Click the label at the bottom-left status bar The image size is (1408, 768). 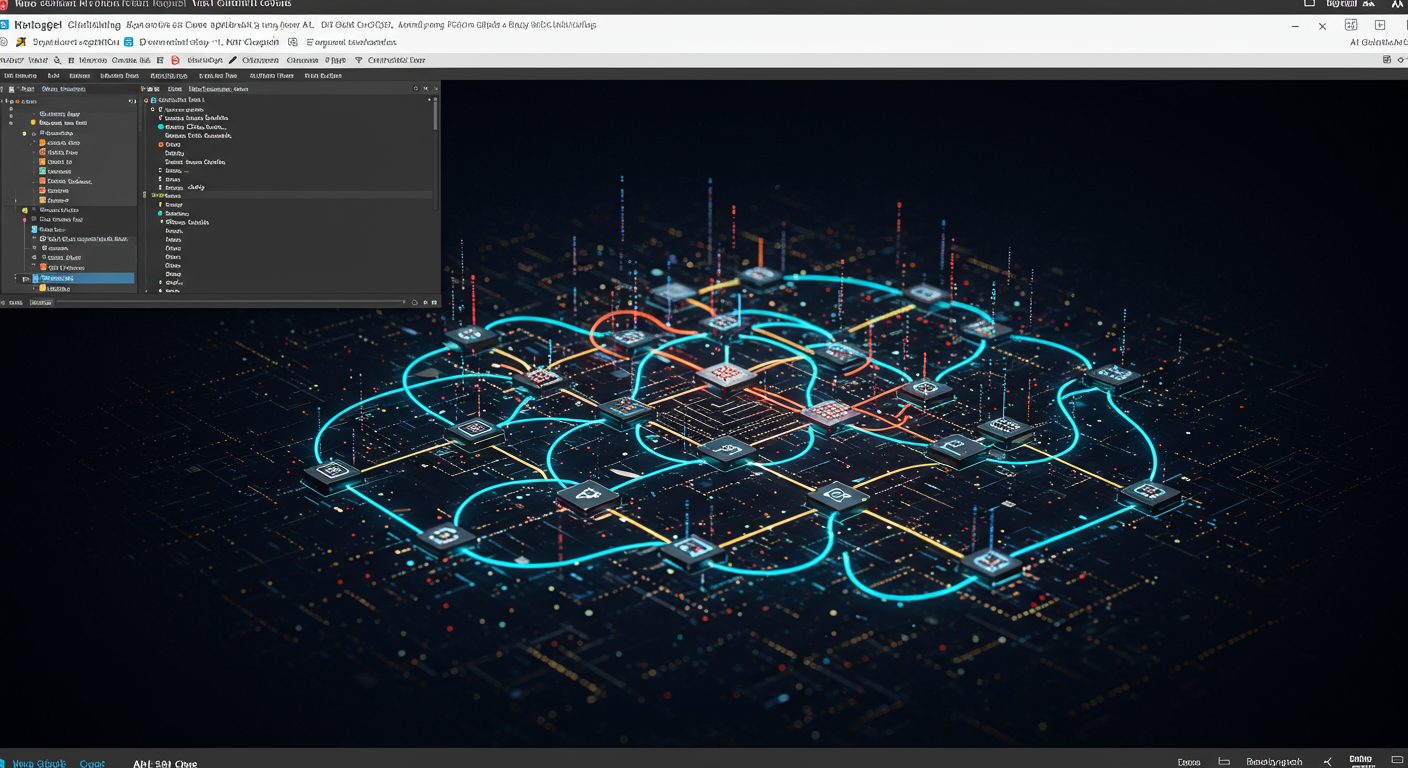click(38, 763)
